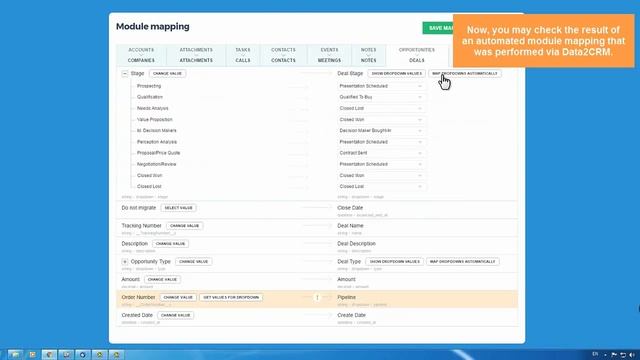The height and width of the screenshot is (360, 640).
Task: Click Select Value next to Do not migrate
Action: click(x=178, y=208)
